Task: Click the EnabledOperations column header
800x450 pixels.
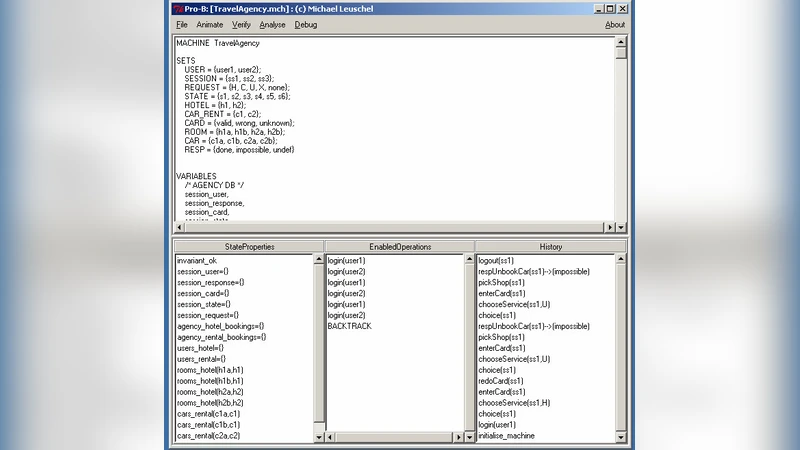Action: pos(399,246)
